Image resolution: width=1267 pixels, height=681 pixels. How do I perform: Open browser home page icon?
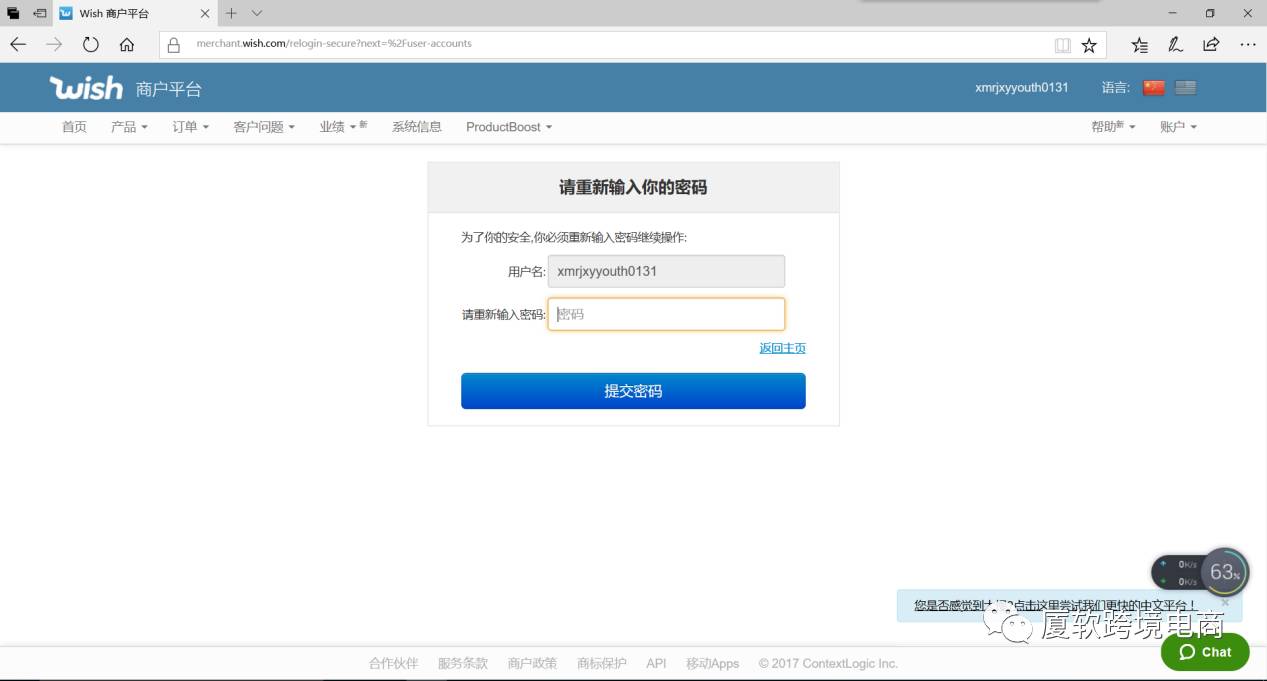(127, 44)
